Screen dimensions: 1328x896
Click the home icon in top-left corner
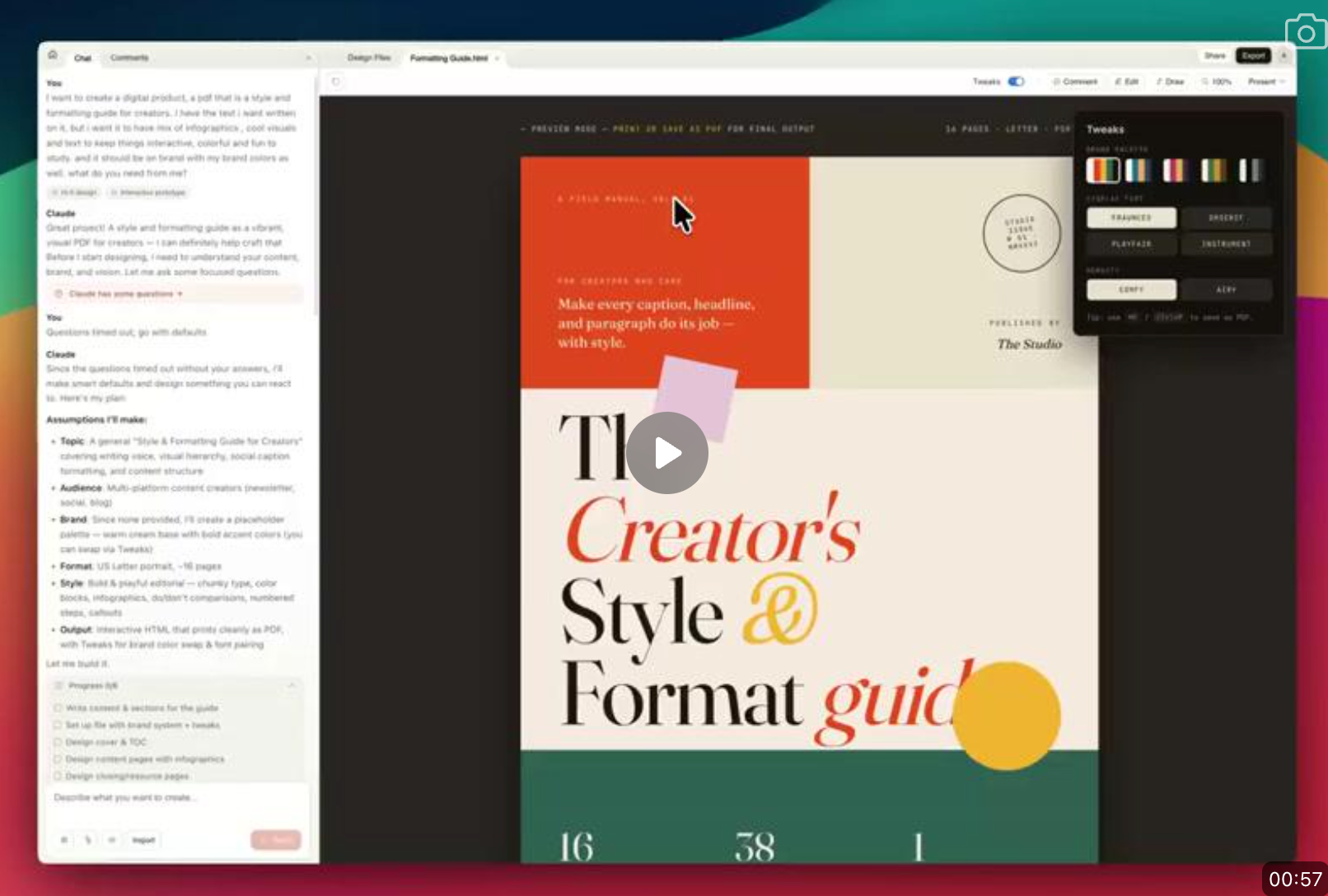53,55
